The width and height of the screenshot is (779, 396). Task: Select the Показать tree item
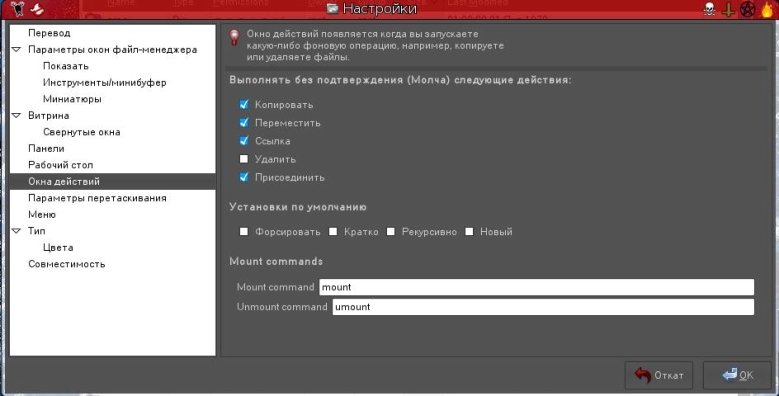[x=66, y=66]
